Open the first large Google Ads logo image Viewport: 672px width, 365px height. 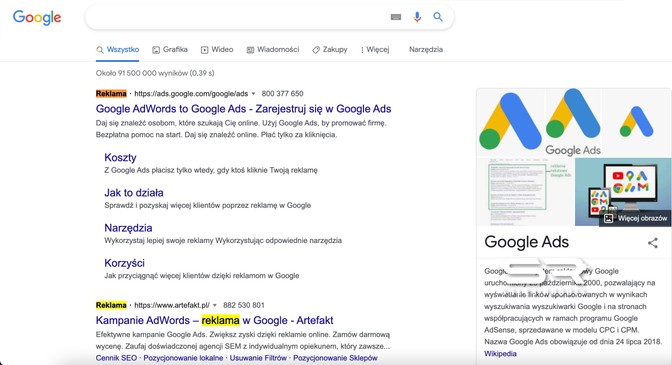[510, 123]
